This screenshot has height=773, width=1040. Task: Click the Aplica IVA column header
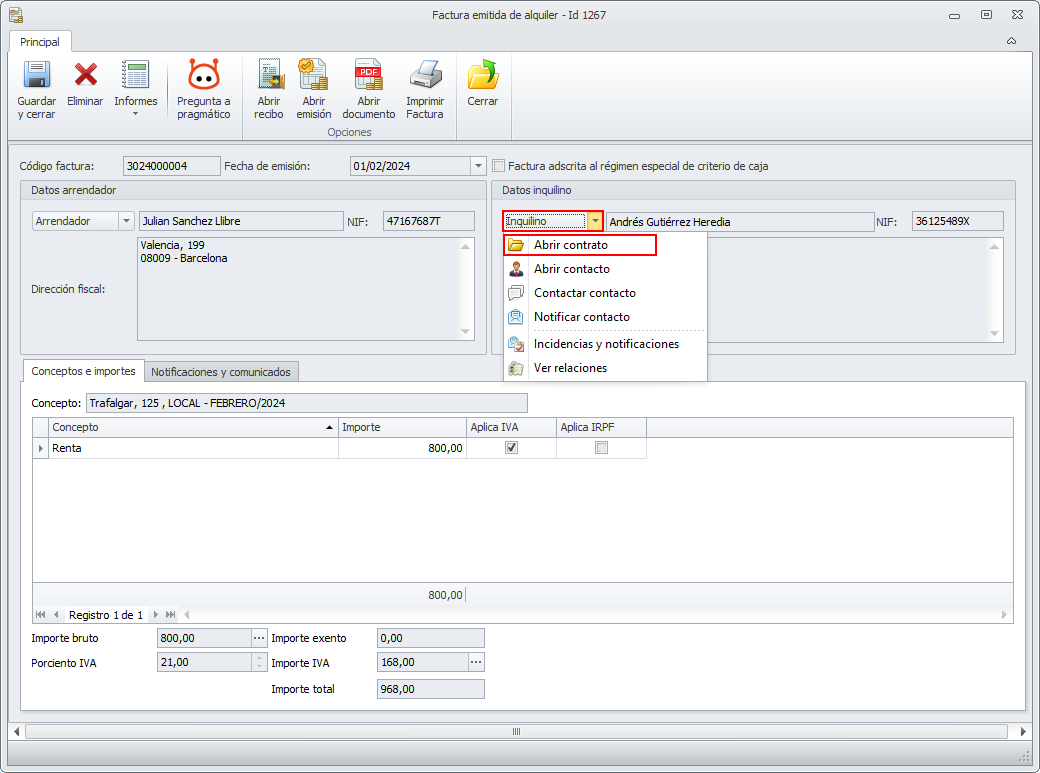pos(511,427)
